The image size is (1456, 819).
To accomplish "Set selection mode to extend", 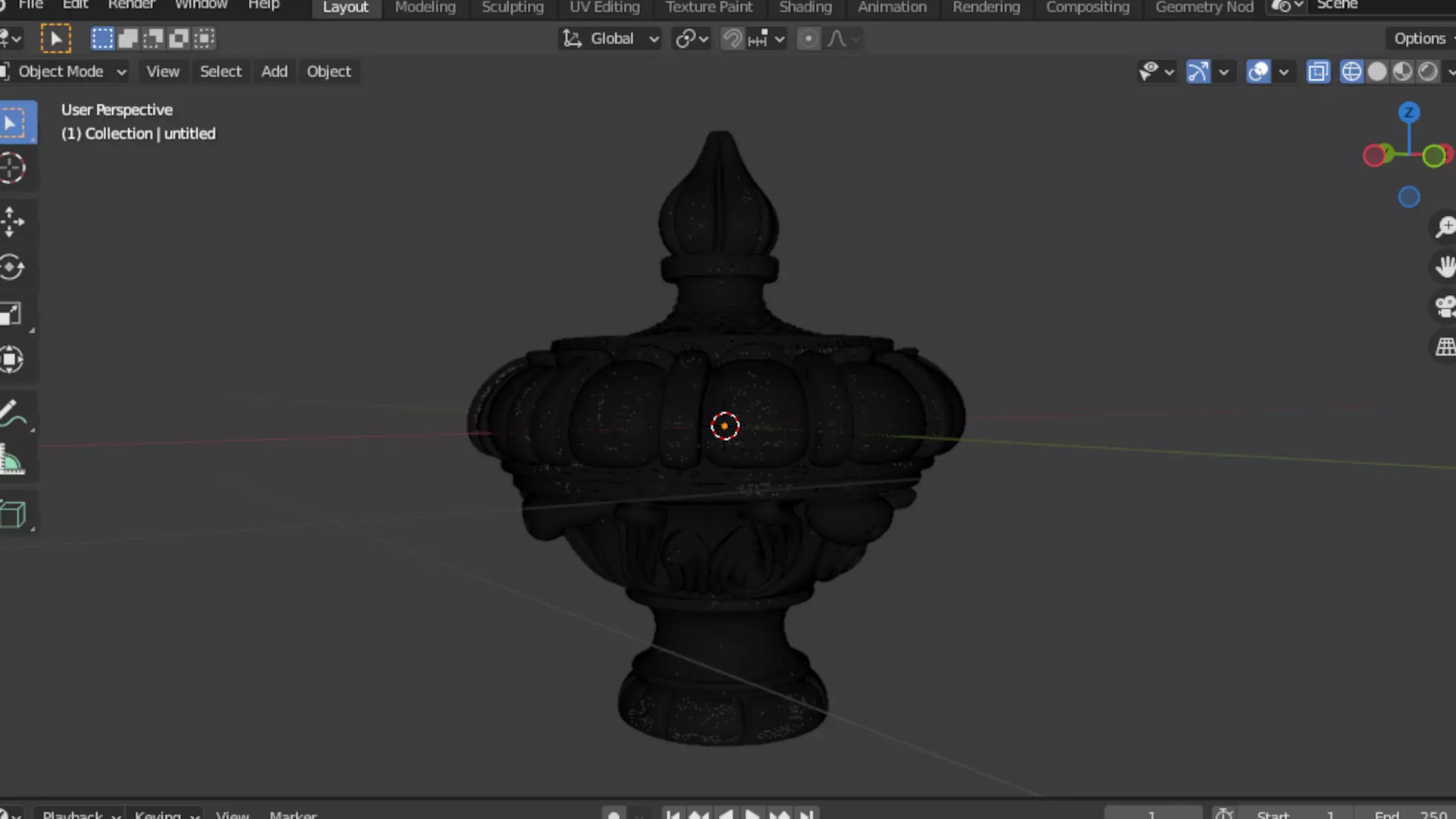I will pos(128,39).
